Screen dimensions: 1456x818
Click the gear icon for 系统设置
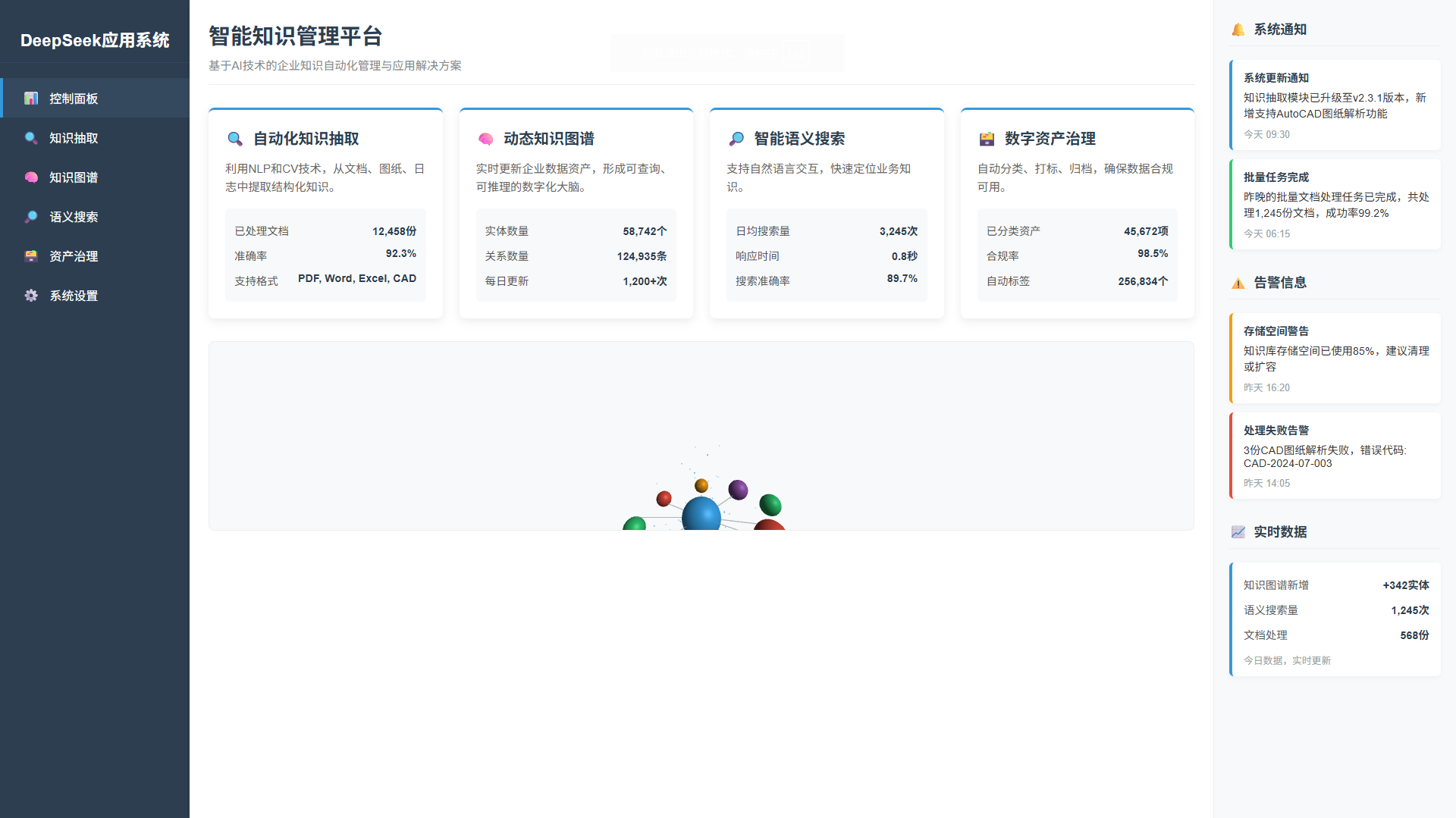(x=31, y=296)
